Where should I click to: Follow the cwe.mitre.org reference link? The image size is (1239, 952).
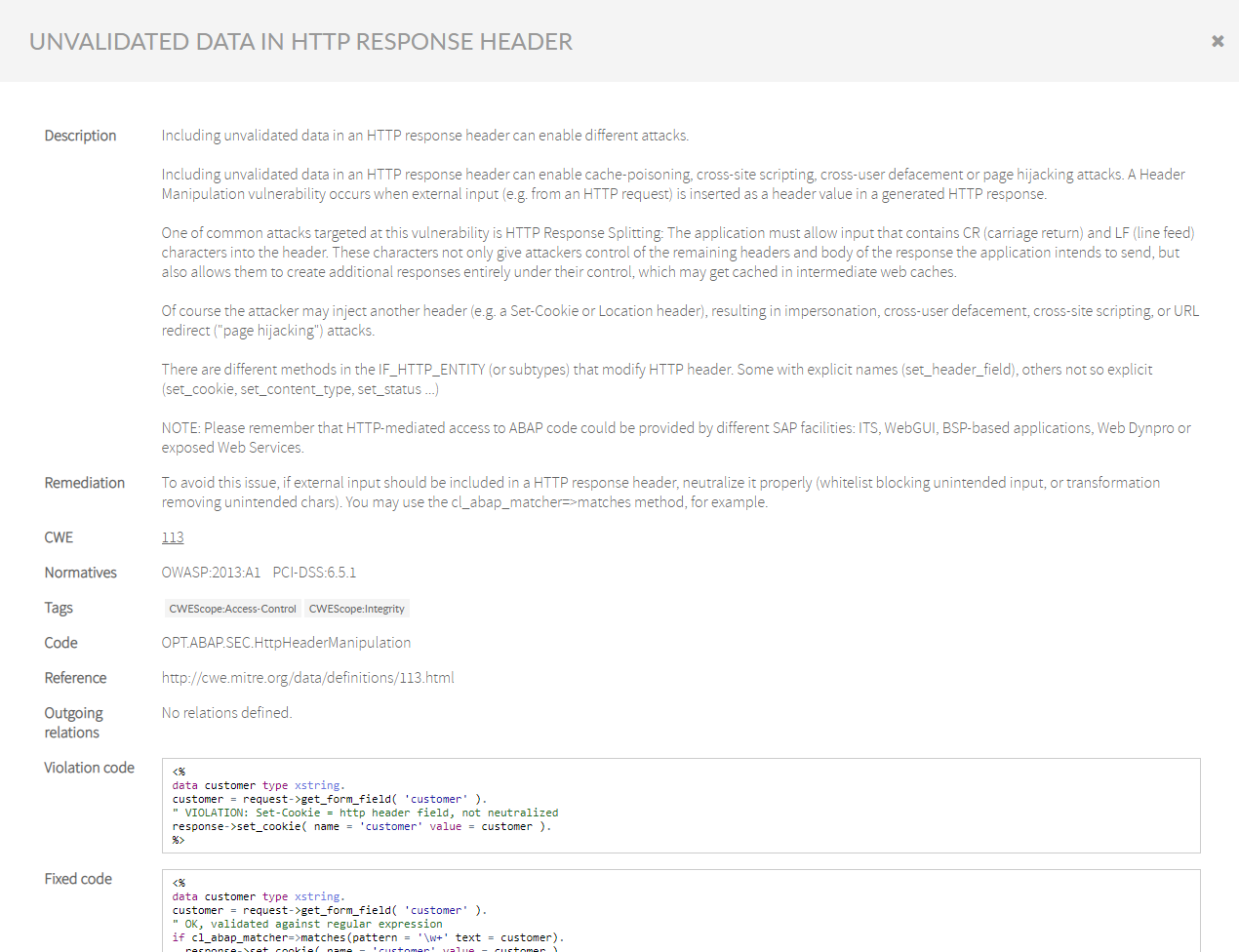[308, 677]
